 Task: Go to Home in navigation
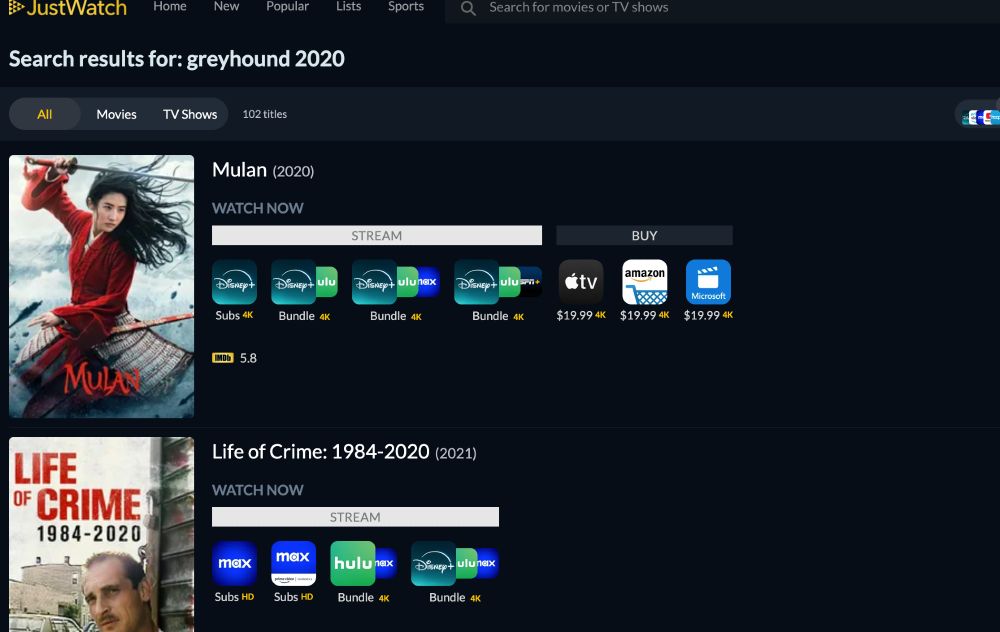tap(170, 6)
